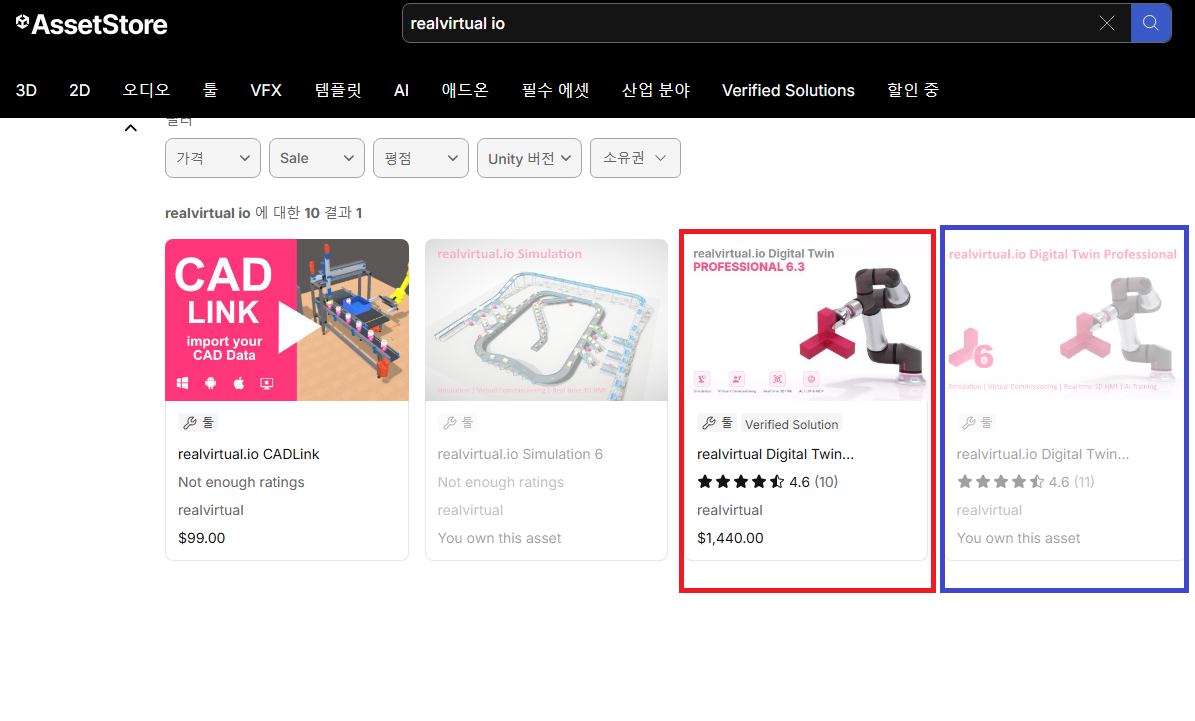Click Not enough ratings on Simulation 6 card
Screen dimensions: 1195x721
pyautogui.click(x=501, y=482)
